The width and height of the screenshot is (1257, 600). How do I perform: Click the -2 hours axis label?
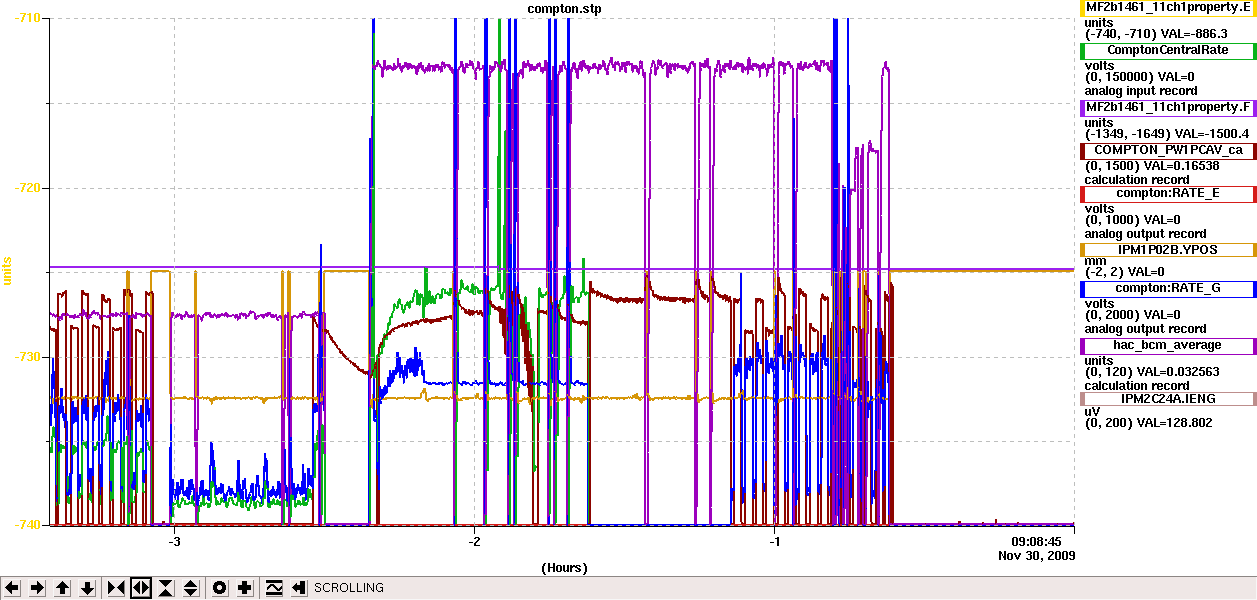pyautogui.click(x=474, y=542)
